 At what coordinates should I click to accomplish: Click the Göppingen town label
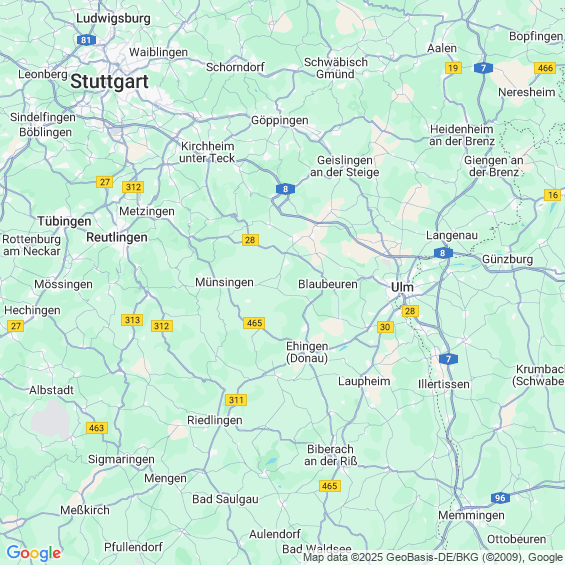280,120
